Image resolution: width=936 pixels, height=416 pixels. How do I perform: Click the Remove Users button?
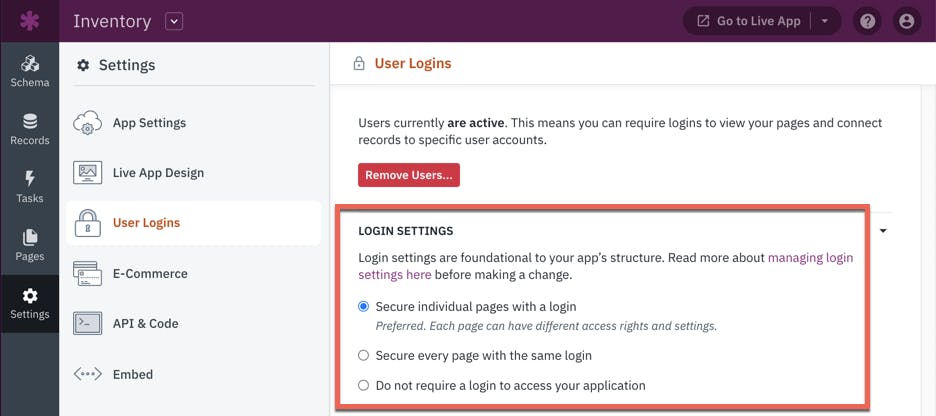(x=409, y=175)
